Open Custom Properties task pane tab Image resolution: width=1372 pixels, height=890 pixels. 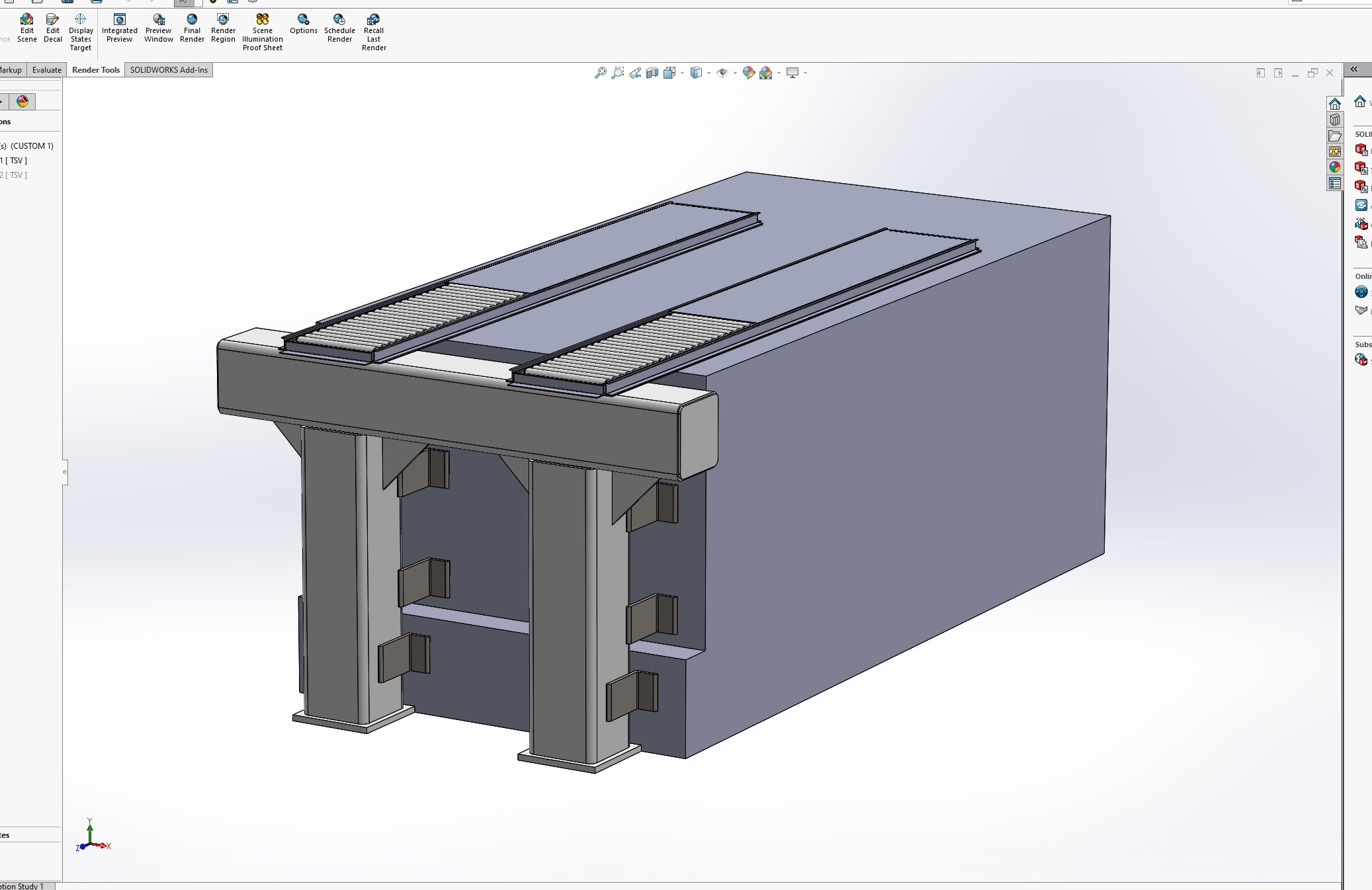point(1335,183)
